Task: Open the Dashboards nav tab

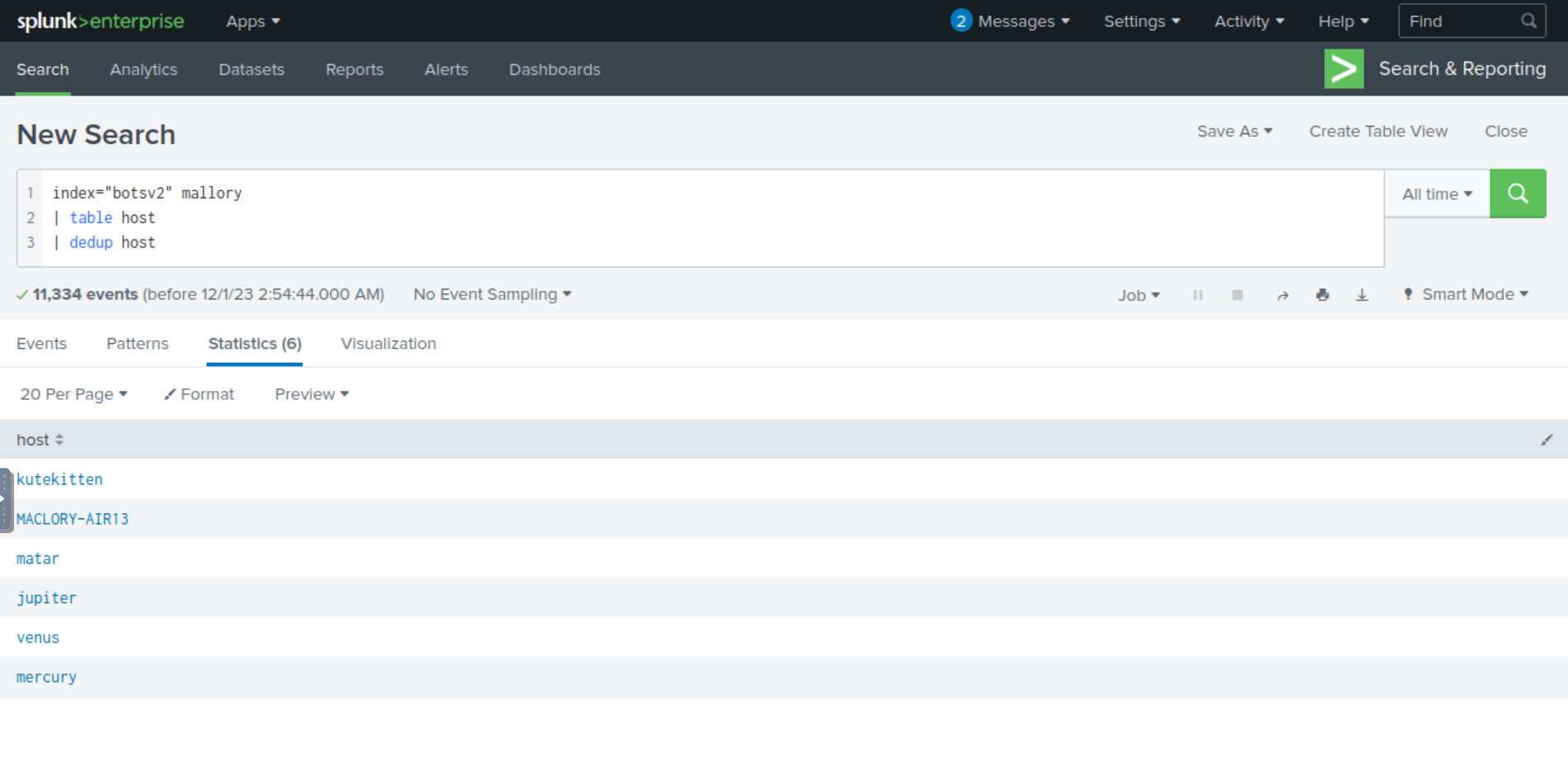Action: tap(554, 70)
